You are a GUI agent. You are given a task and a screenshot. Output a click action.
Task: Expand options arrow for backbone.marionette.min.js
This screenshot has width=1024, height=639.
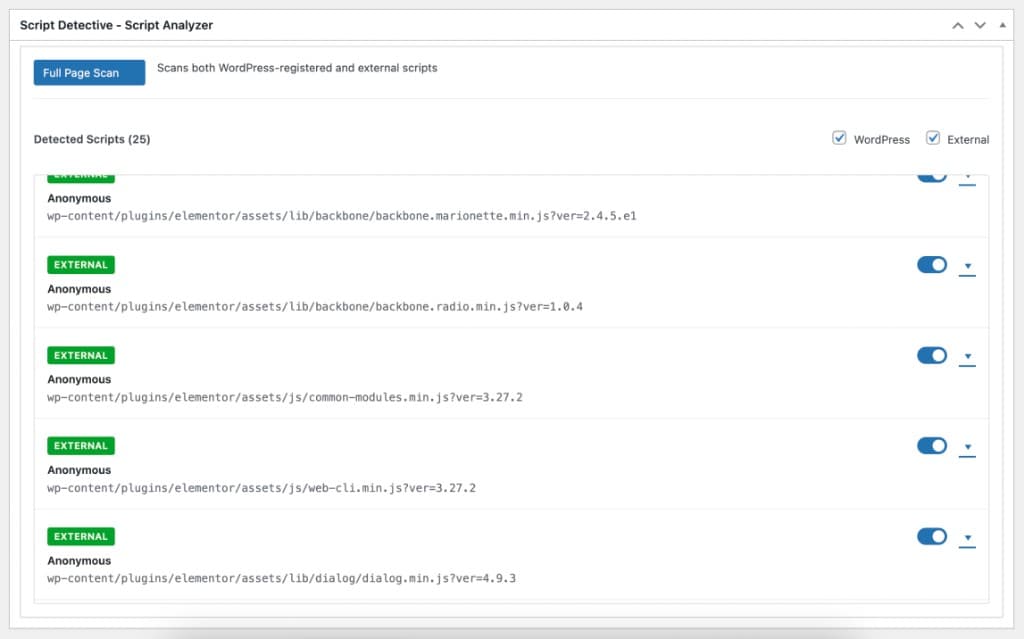[x=966, y=178]
